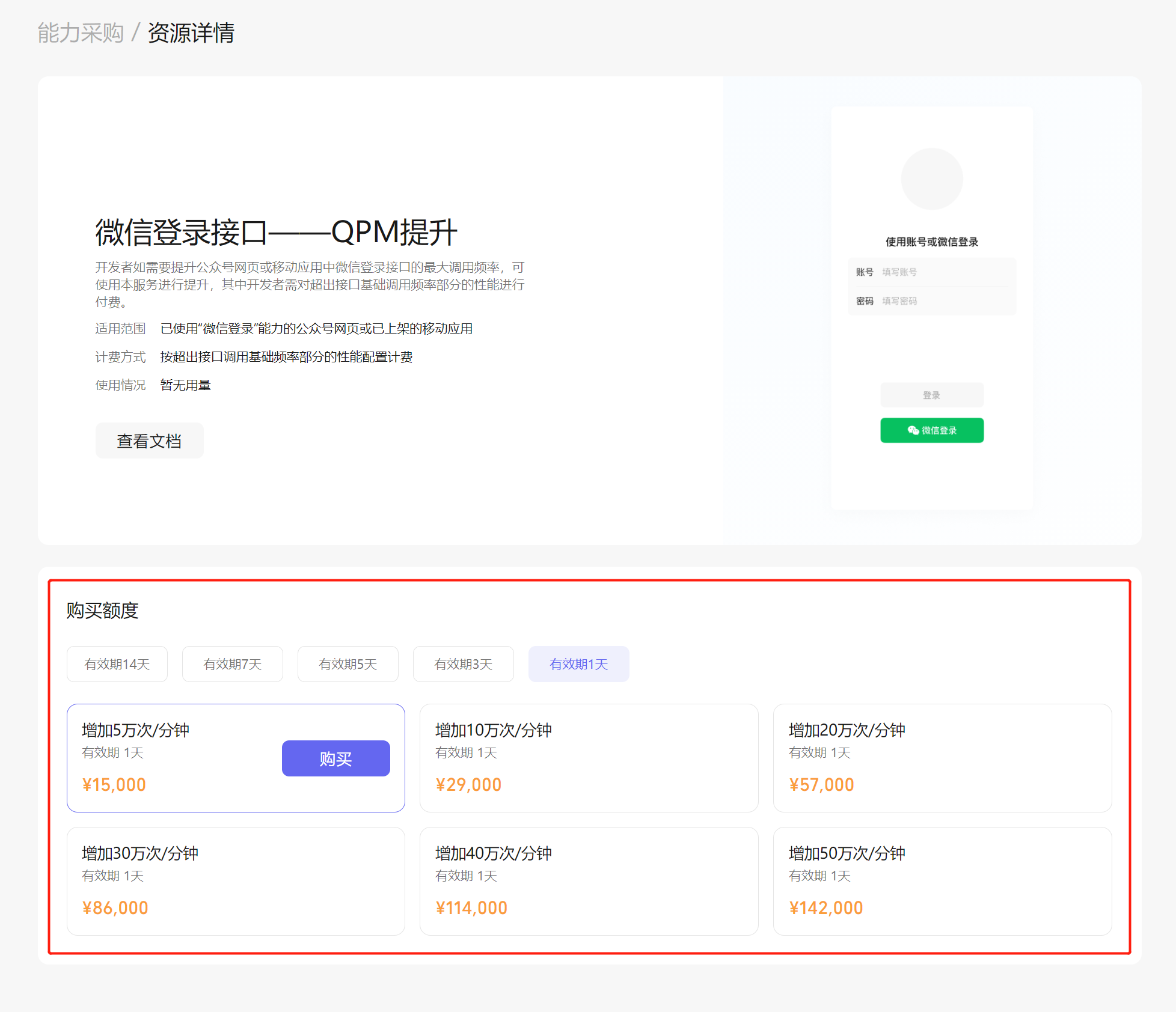Choose the 增加10万次/分钟 plan card
Viewport: 1176px width, 1012px height.
[589, 758]
